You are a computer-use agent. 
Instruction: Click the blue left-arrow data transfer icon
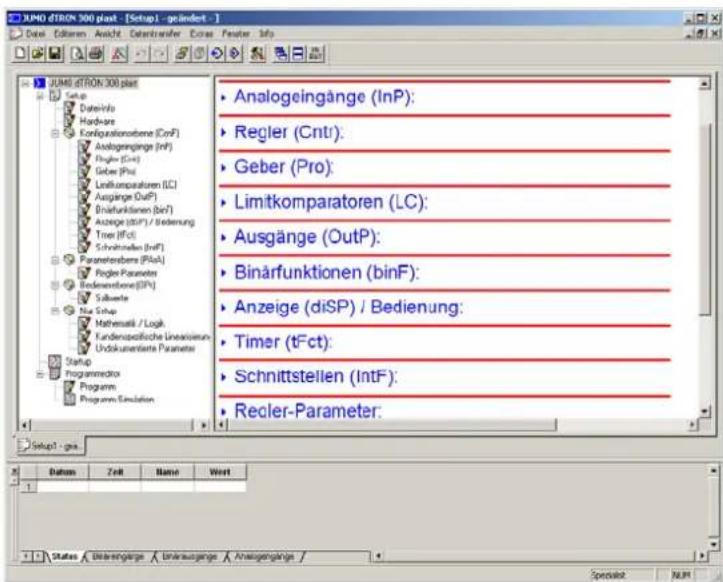[217, 53]
